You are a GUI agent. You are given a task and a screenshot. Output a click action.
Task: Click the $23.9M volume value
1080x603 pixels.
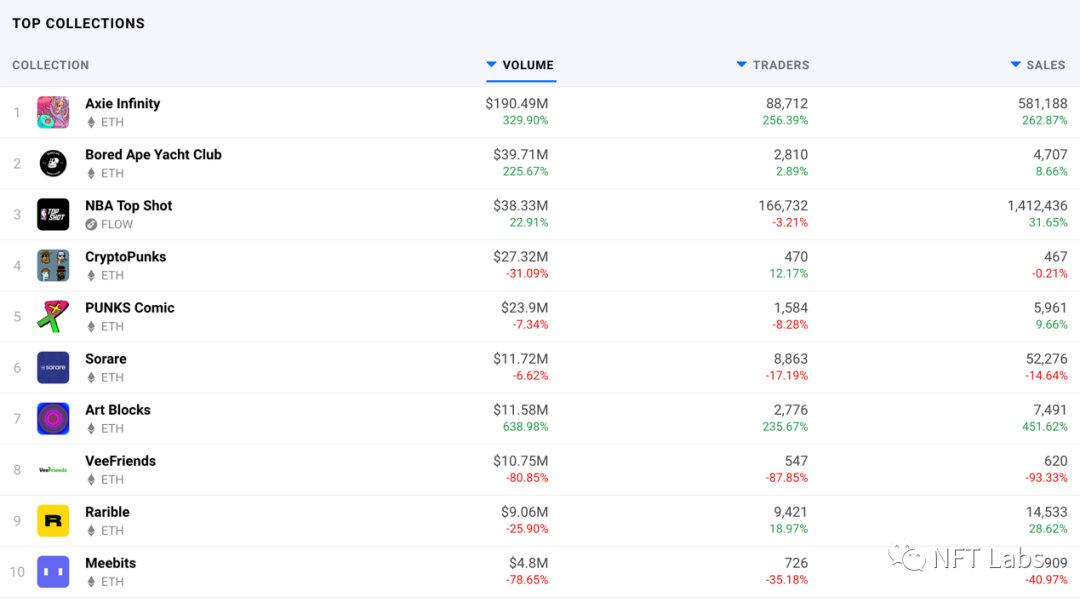525,307
